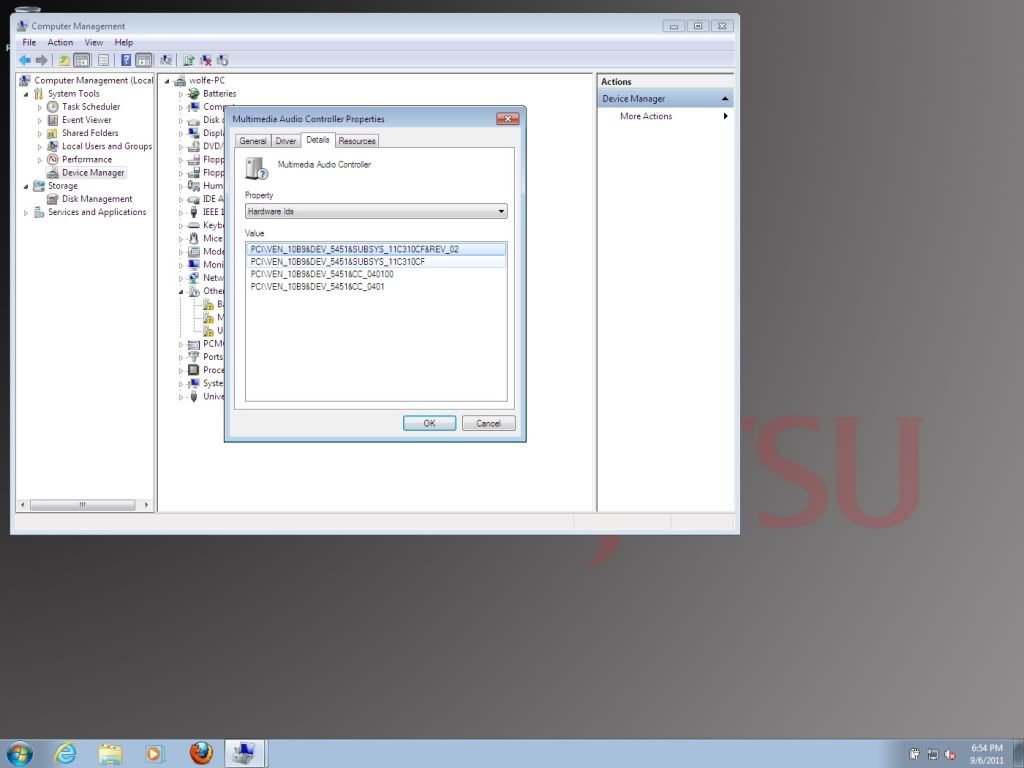Open Task Scheduler in System Tools
The width and height of the screenshot is (1024, 768).
point(90,107)
